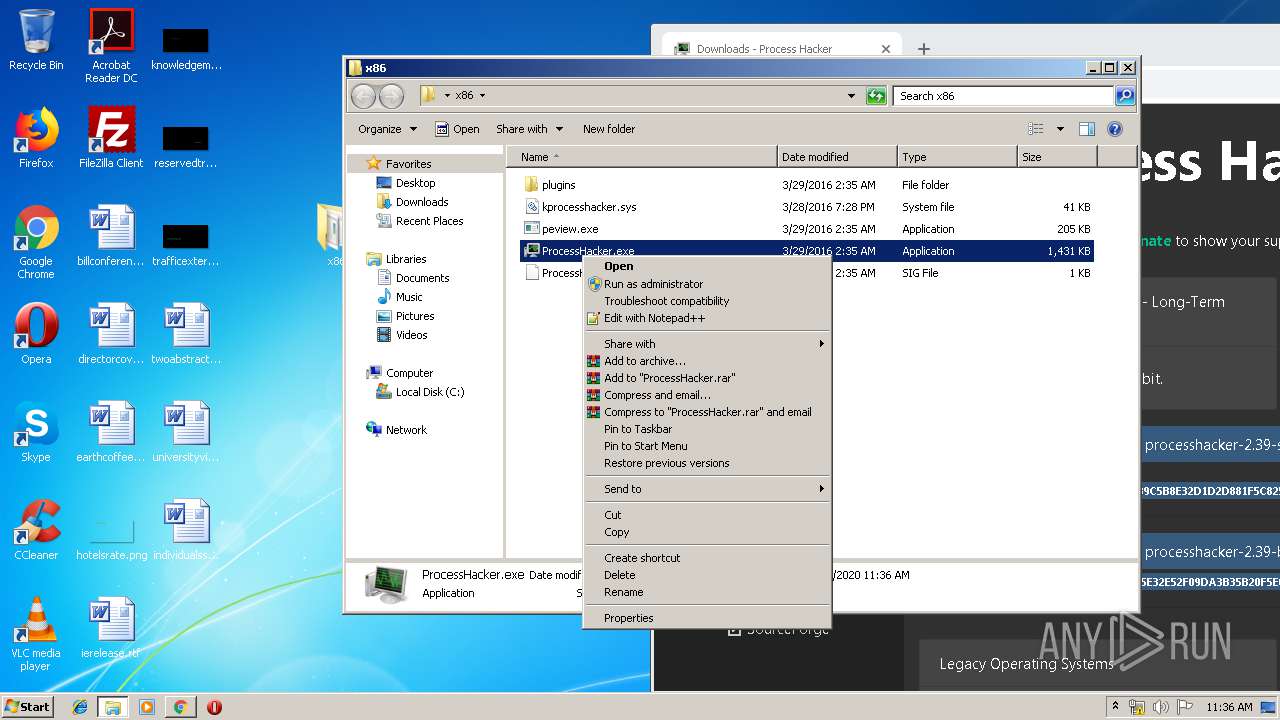Open the Share with toolbar dropdown
The height and width of the screenshot is (720, 1280).
tap(529, 129)
